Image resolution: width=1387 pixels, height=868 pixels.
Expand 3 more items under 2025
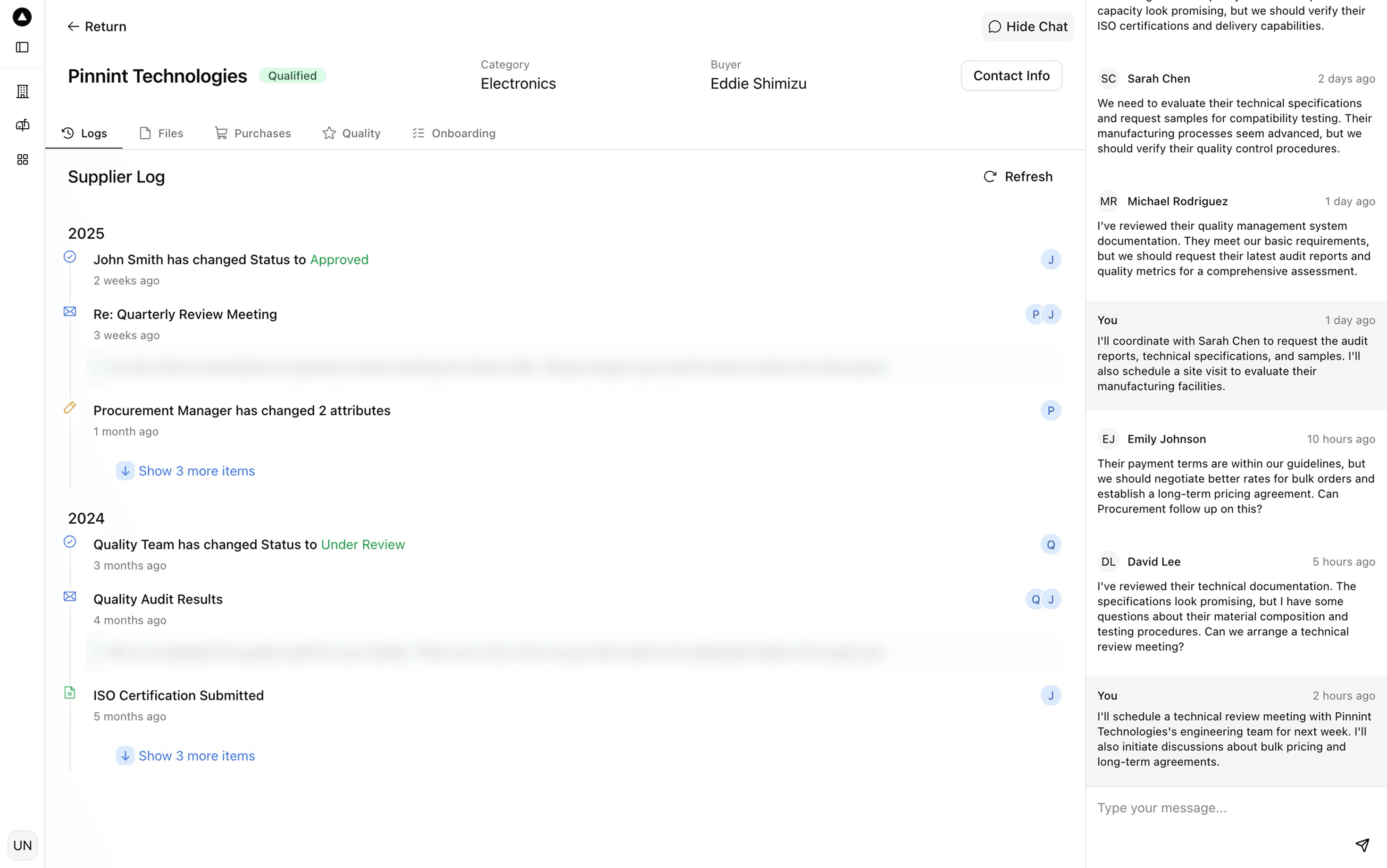185,471
